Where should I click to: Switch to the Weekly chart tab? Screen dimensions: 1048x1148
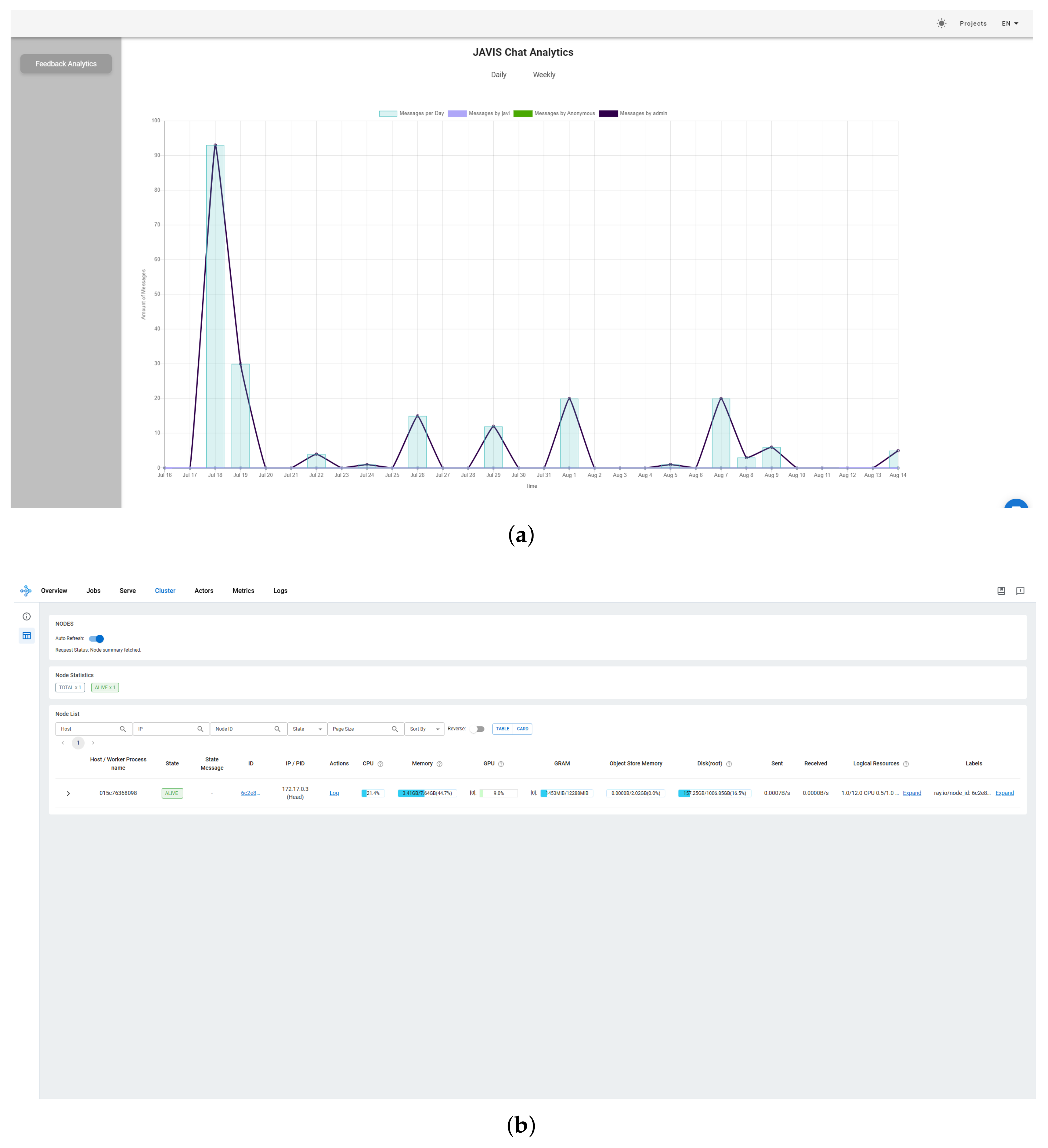(544, 75)
